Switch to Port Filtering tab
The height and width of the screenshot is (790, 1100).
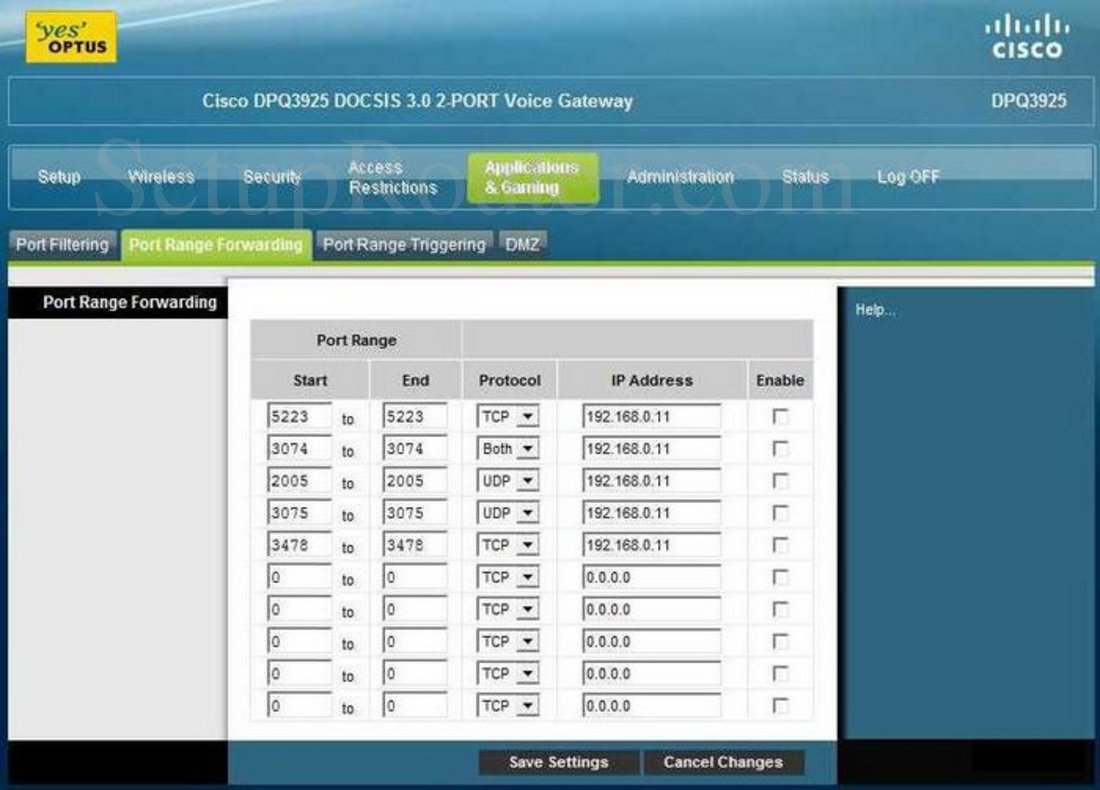(62, 245)
